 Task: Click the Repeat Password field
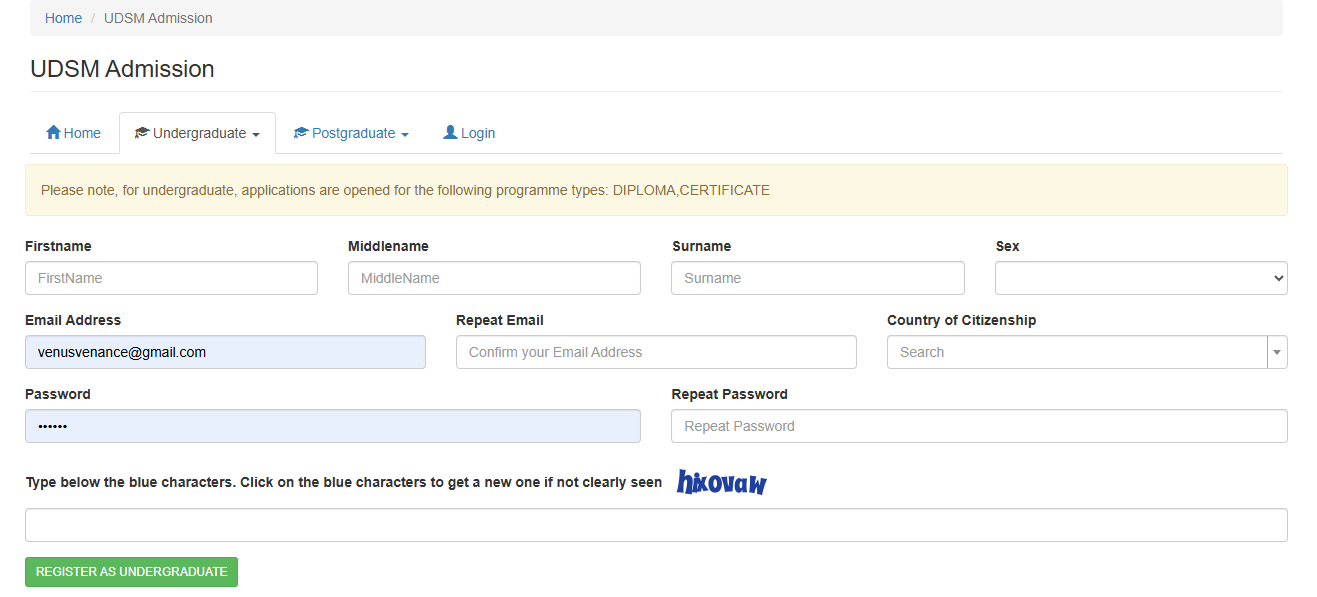(x=979, y=426)
